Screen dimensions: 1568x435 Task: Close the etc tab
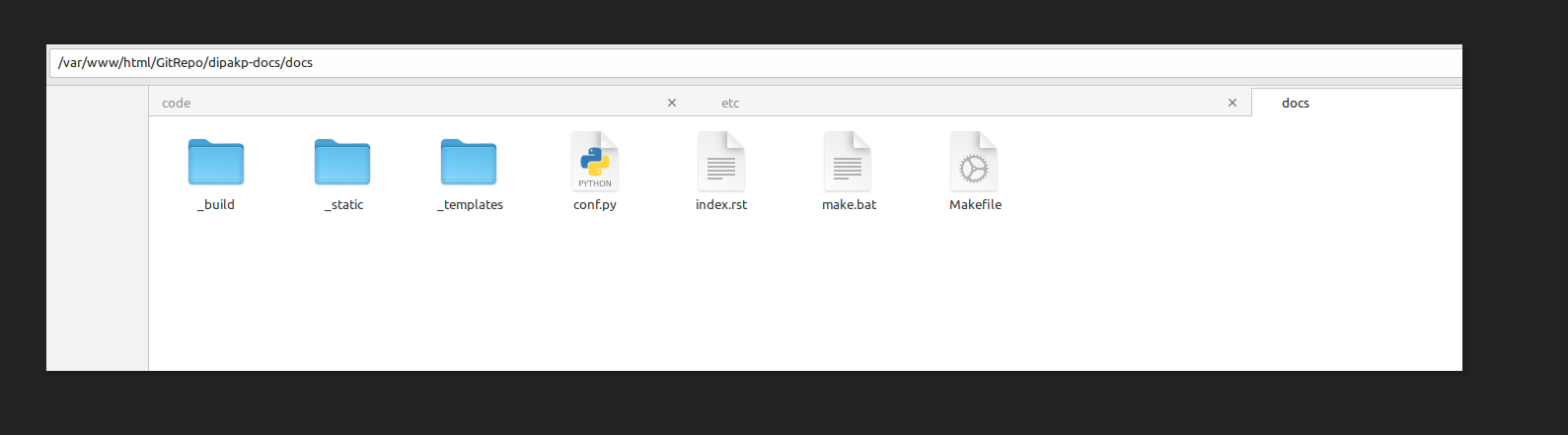tap(1232, 103)
